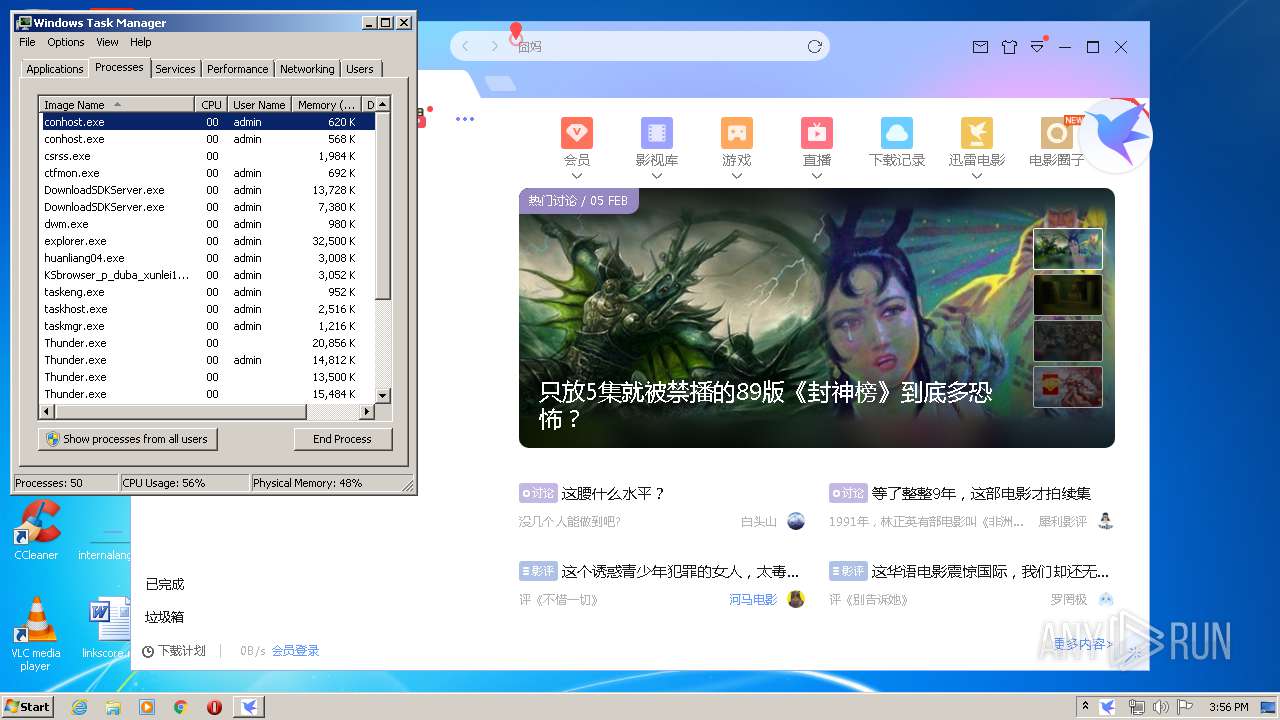Click Show processes from all users
Image resolution: width=1280 pixels, height=720 pixels.
click(x=128, y=439)
